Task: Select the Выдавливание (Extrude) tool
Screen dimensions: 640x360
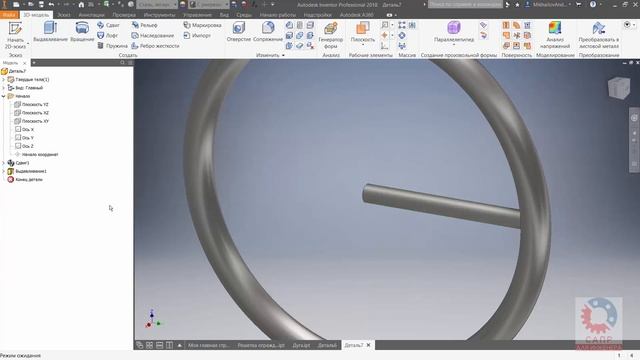Action: coord(50,32)
